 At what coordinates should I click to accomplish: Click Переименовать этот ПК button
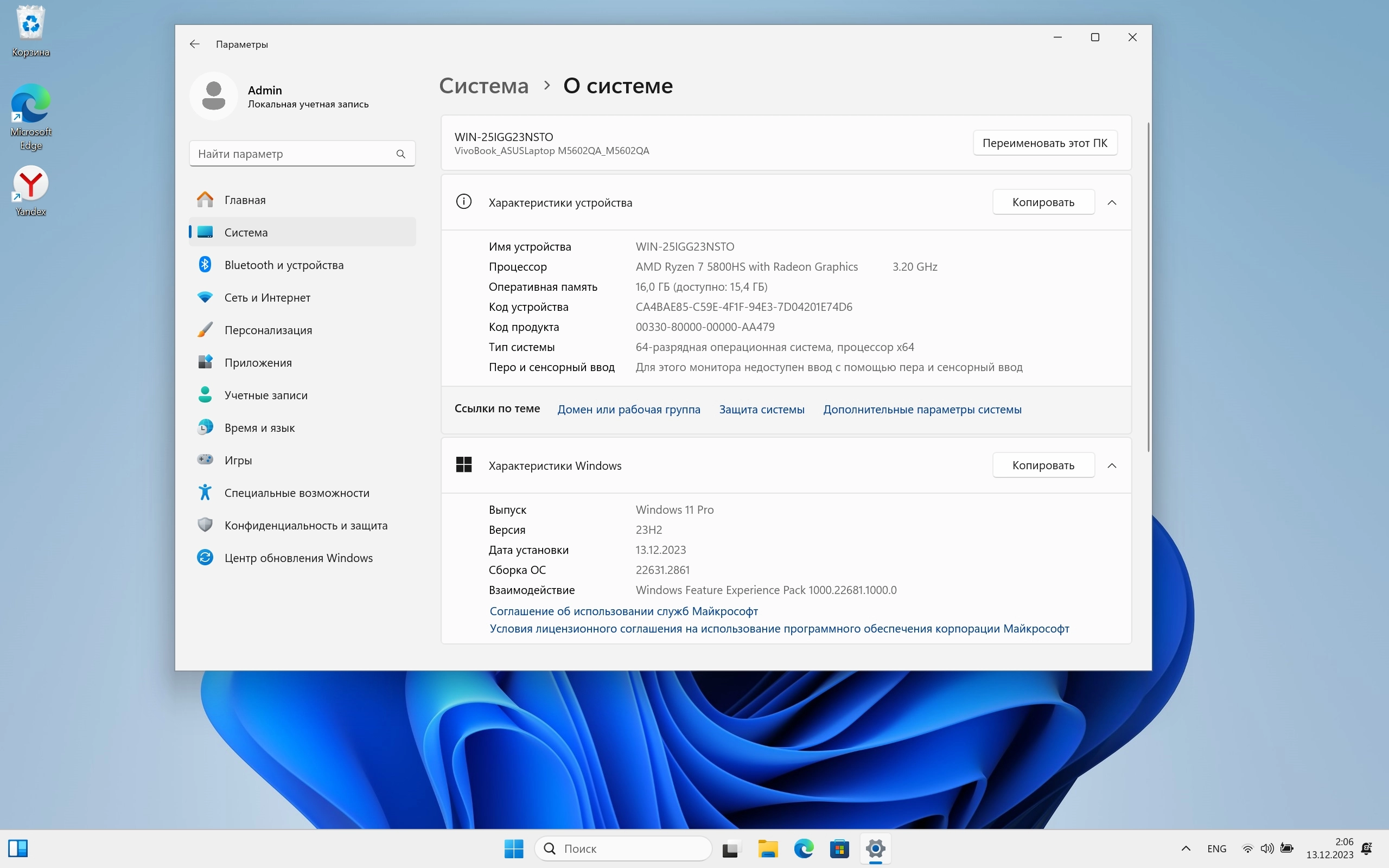1044,143
